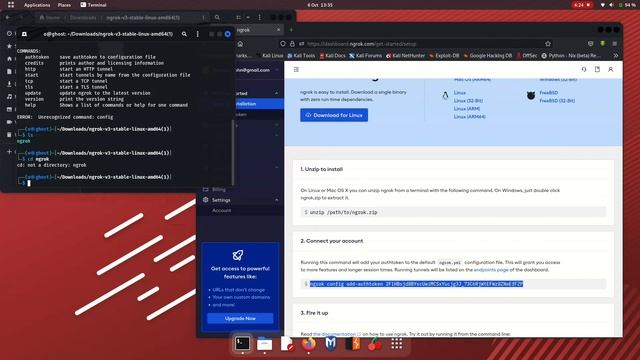Open Trash icon in file manager sidebar
This screenshot has width=640, height=360.
pos(9,134)
